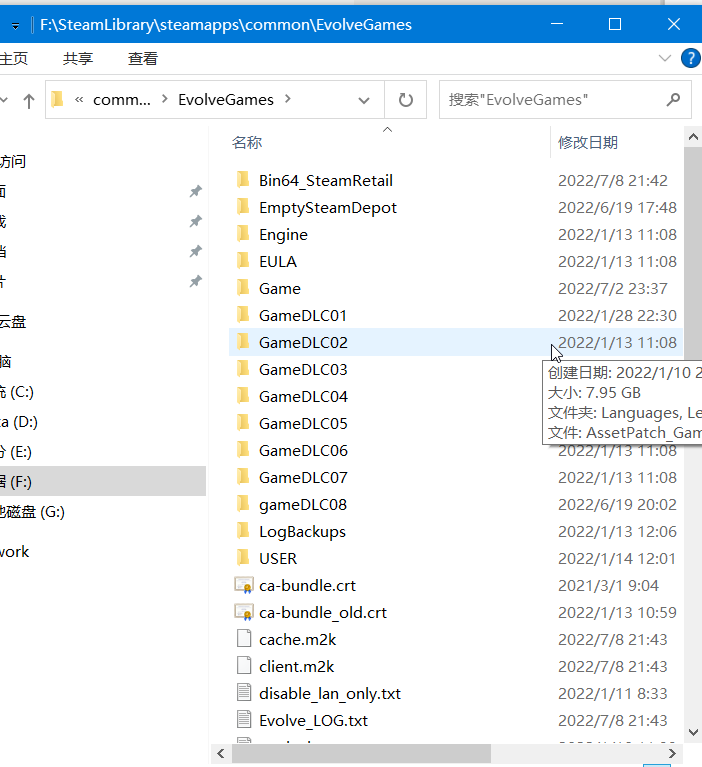Click the scroll up arrow of vertical scrollbar
This screenshot has width=702, height=767.
(x=693, y=137)
